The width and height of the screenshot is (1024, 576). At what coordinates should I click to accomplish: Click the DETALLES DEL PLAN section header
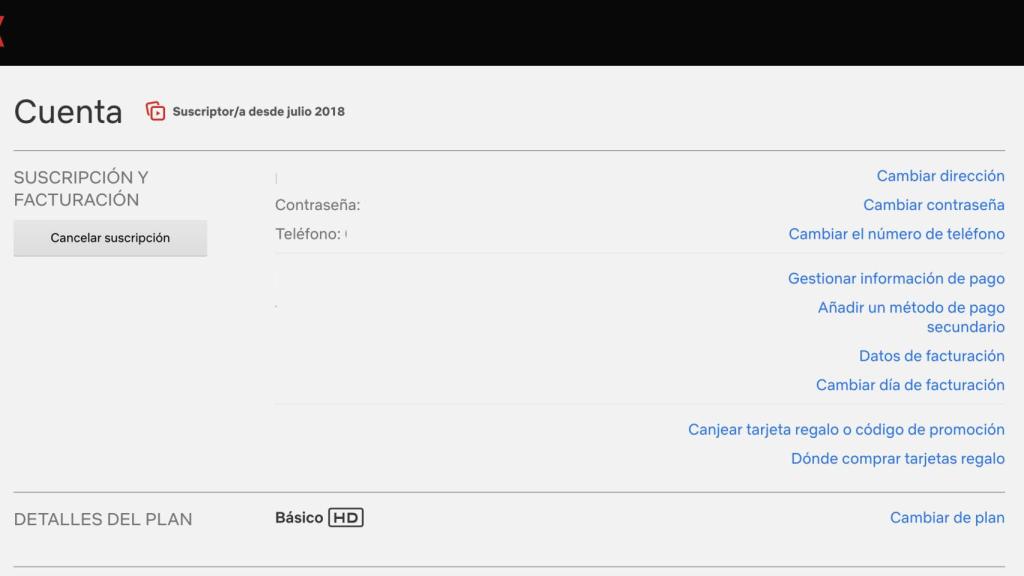click(103, 519)
